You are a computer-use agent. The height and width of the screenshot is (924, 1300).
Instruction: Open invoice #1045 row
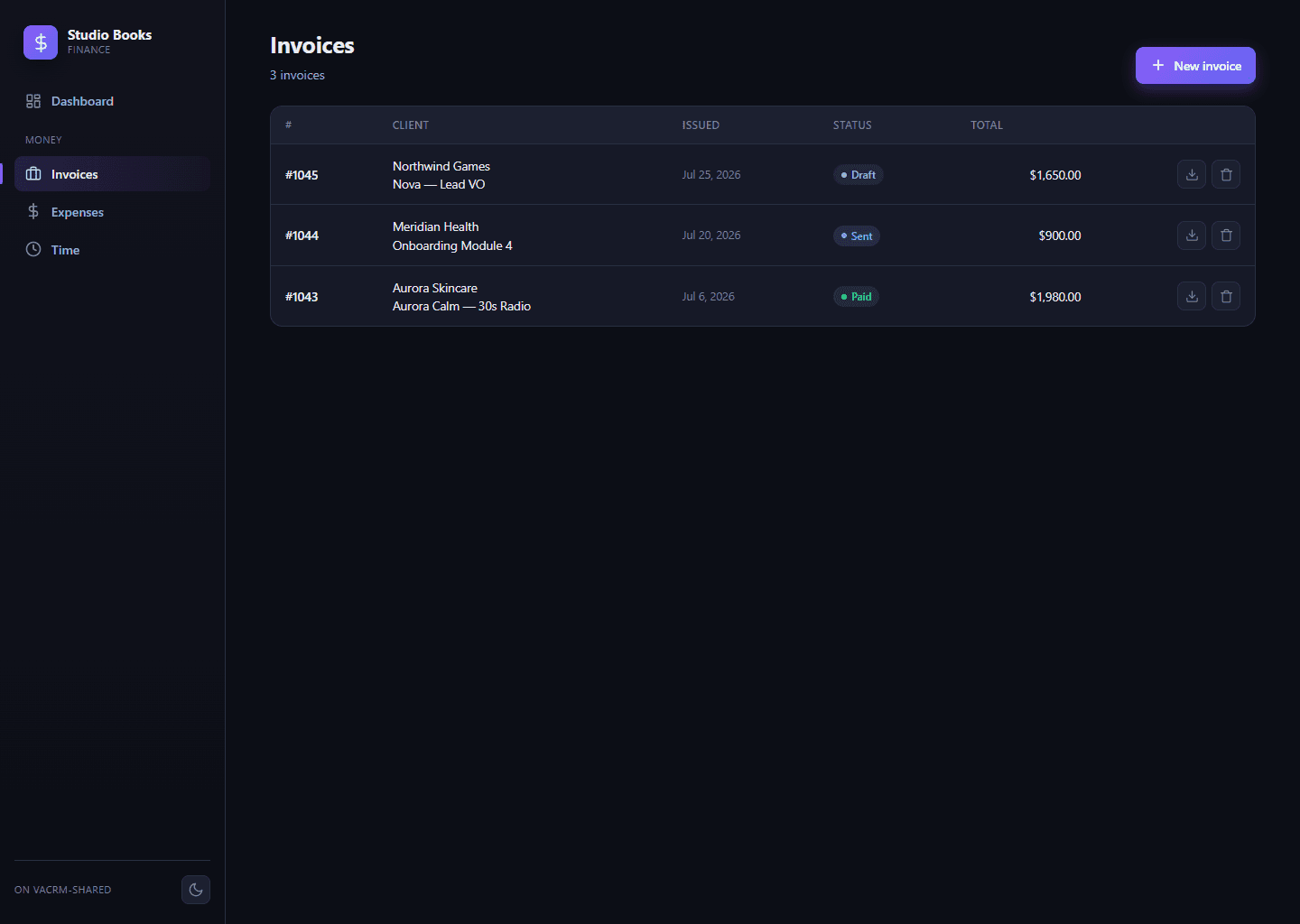pos(763,174)
